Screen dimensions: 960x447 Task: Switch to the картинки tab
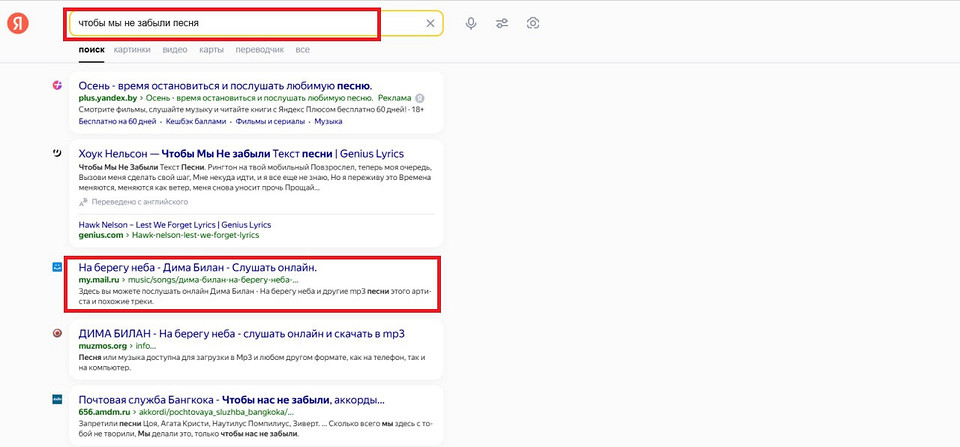click(132, 49)
